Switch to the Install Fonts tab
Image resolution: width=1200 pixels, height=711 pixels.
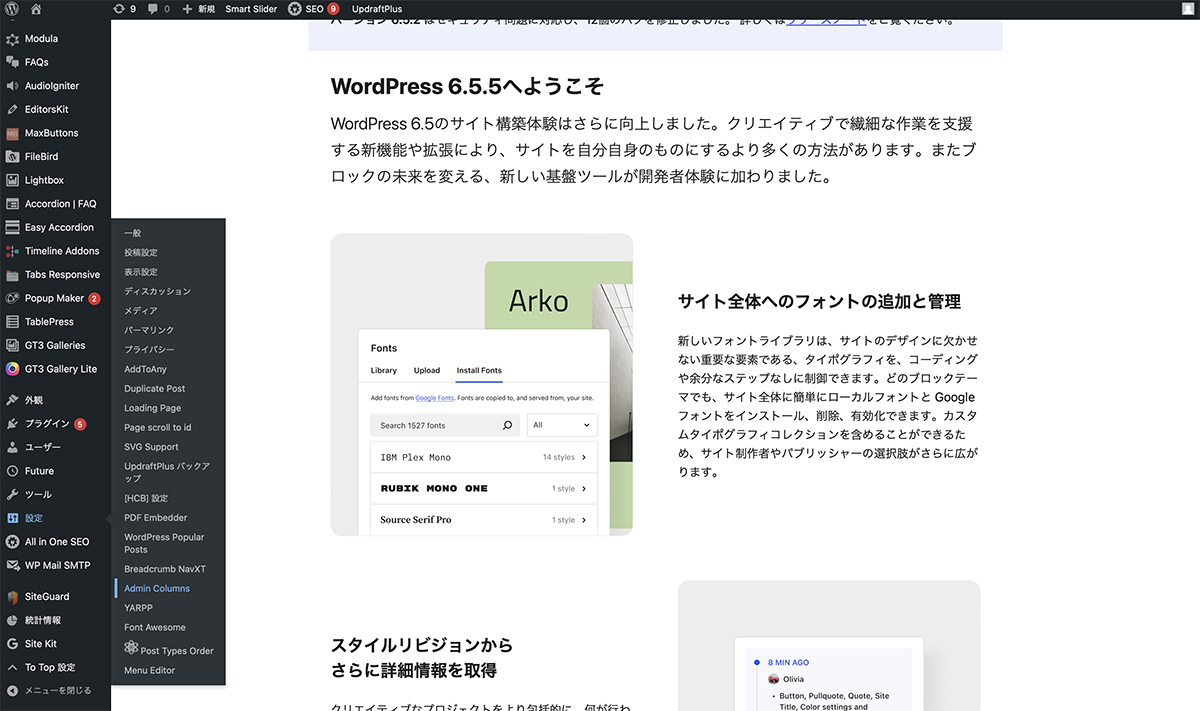[479, 370]
